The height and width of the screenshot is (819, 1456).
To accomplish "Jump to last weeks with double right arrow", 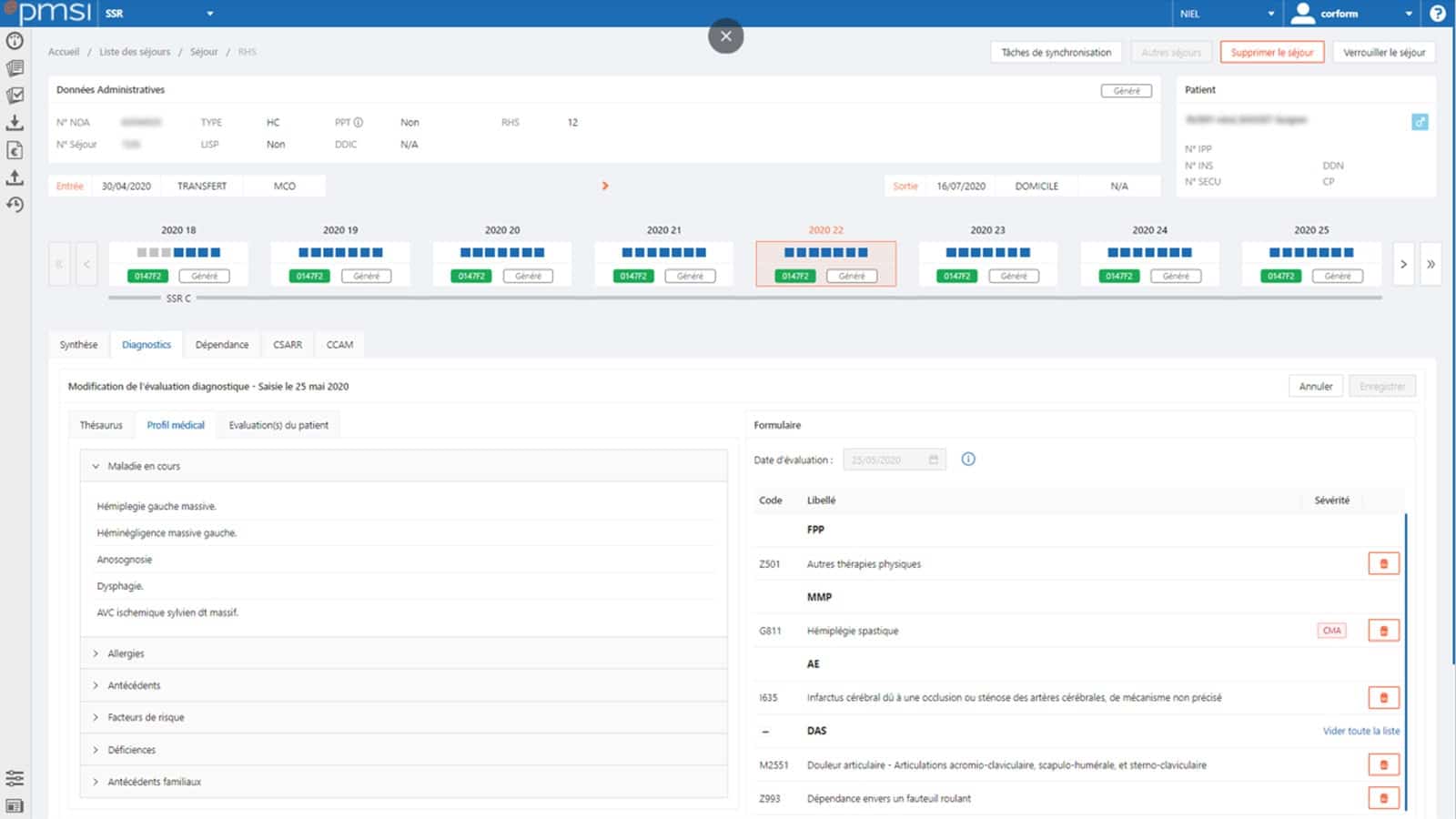I will coord(1431,264).
